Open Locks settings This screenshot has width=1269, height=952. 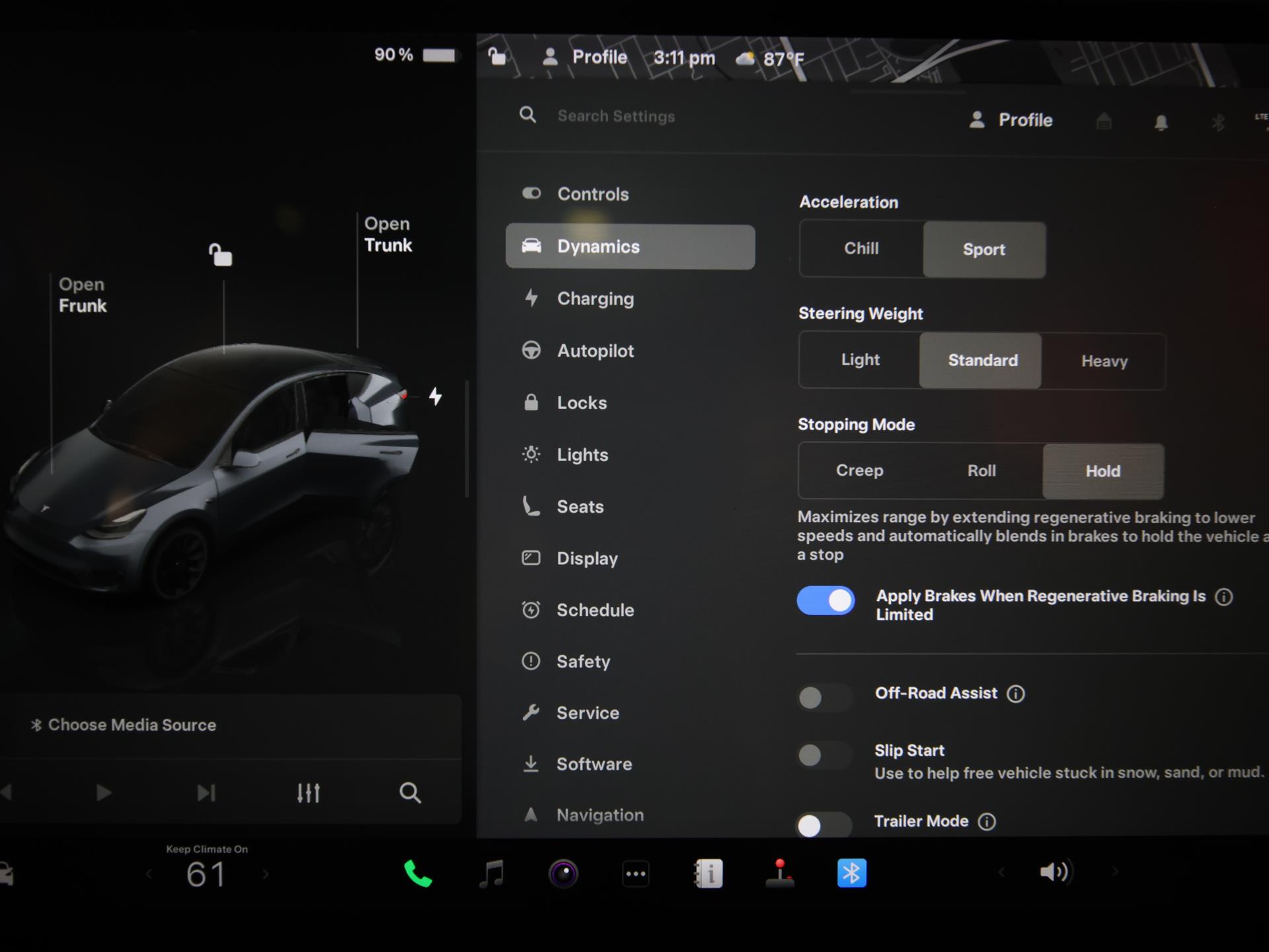[630, 403]
